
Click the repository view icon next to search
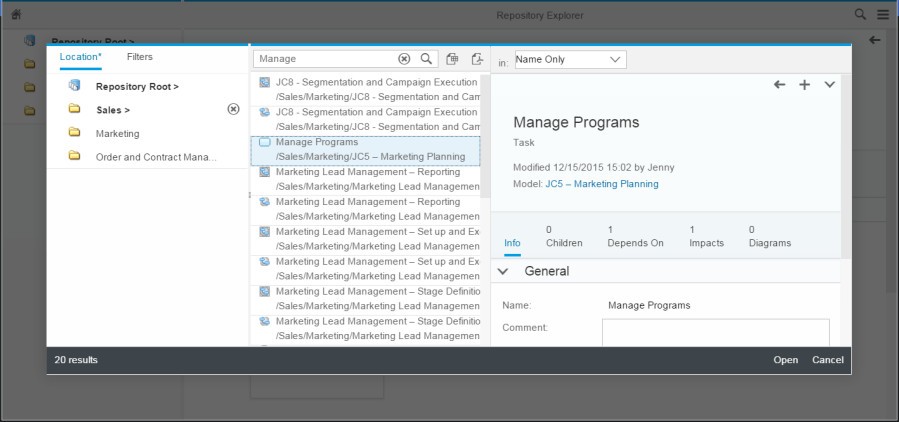[x=452, y=59]
